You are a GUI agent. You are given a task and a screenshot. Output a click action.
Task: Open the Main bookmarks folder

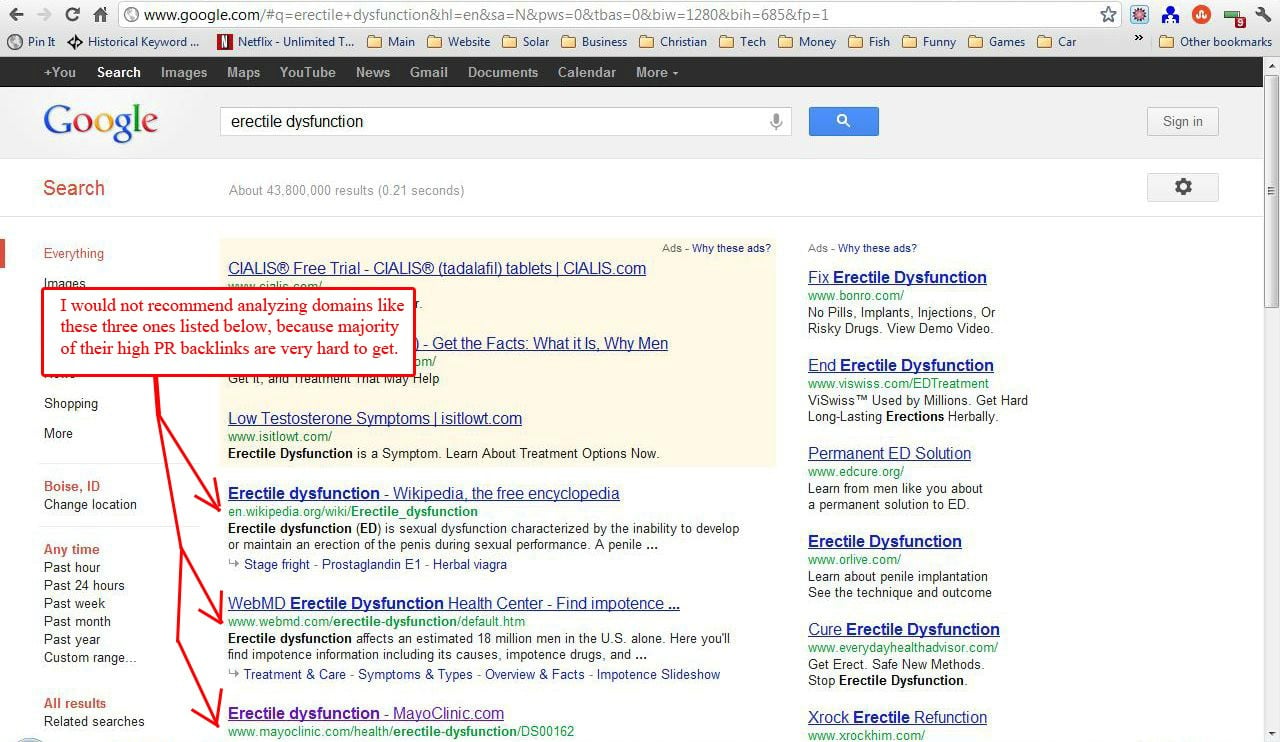(x=391, y=42)
